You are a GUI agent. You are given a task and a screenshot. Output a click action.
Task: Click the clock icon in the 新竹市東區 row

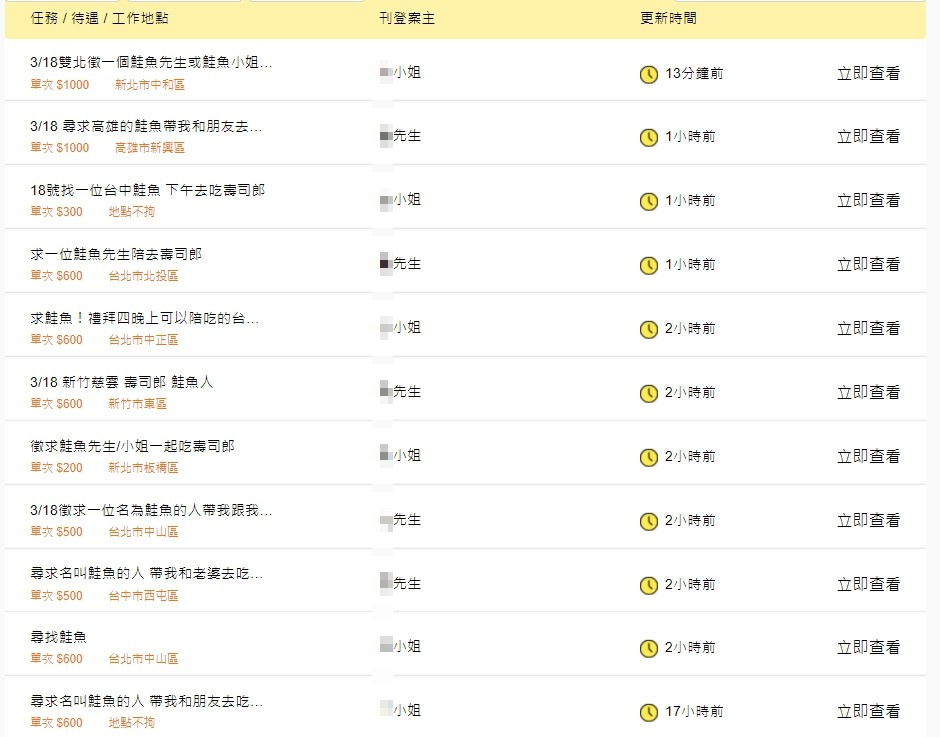coord(649,393)
